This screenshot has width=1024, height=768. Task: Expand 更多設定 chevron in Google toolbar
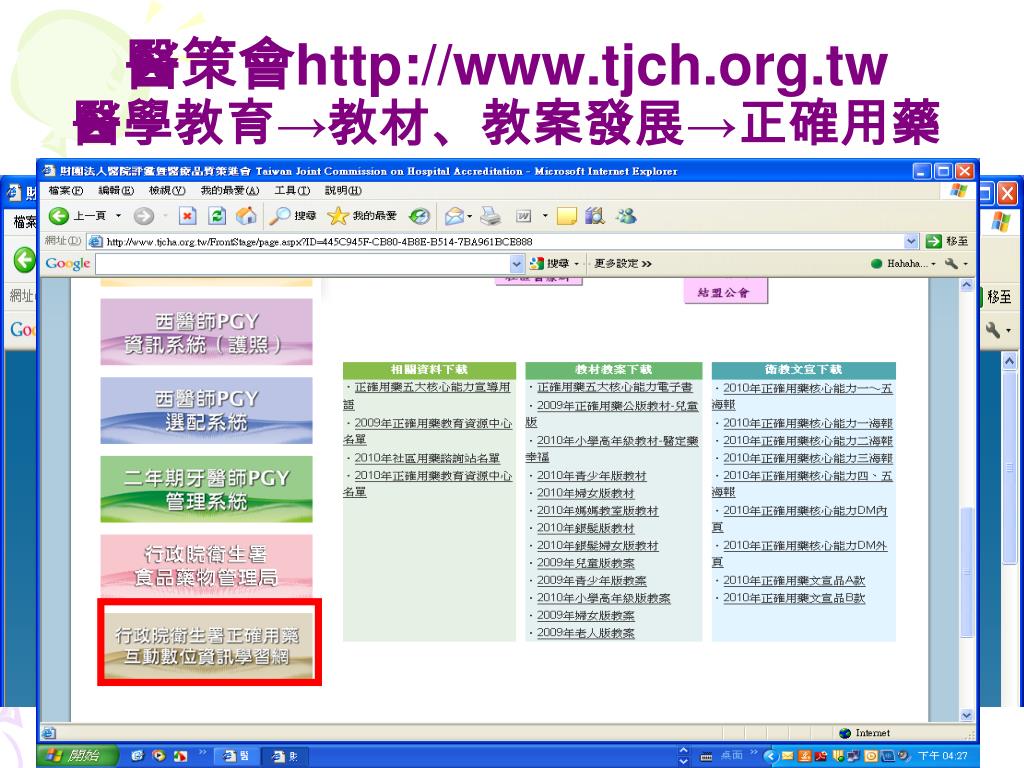click(647, 264)
